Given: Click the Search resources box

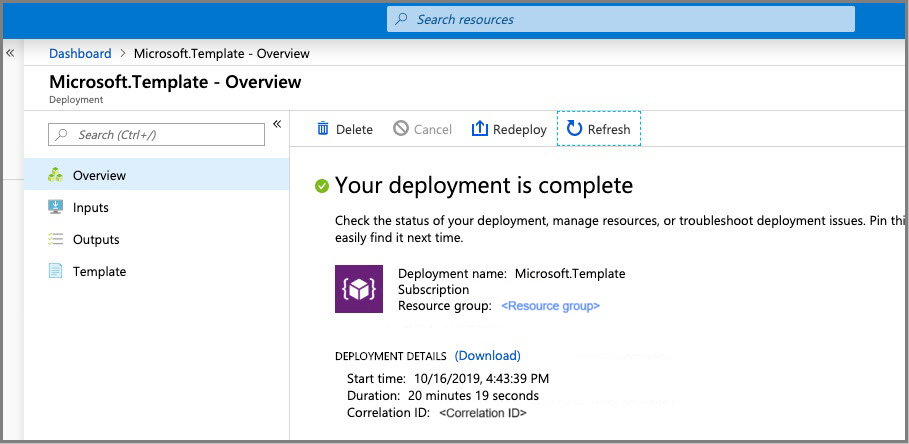Looking at the screenshot, I should (620, 19).
